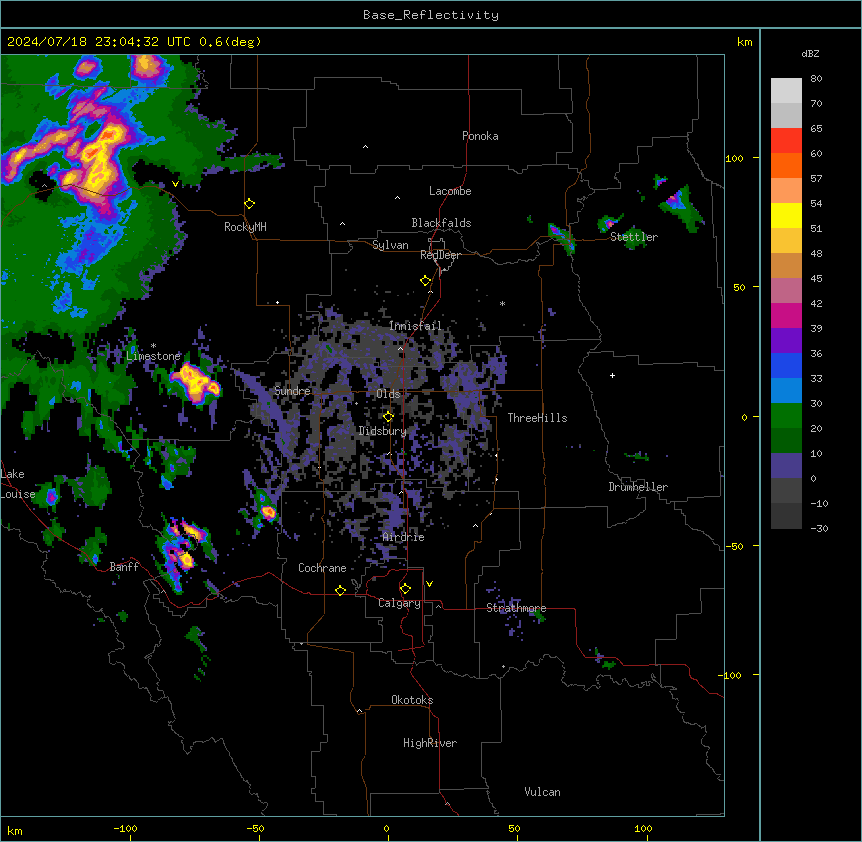Click the Limestone label
Screen dimensions: 862x842
(153, 356)
